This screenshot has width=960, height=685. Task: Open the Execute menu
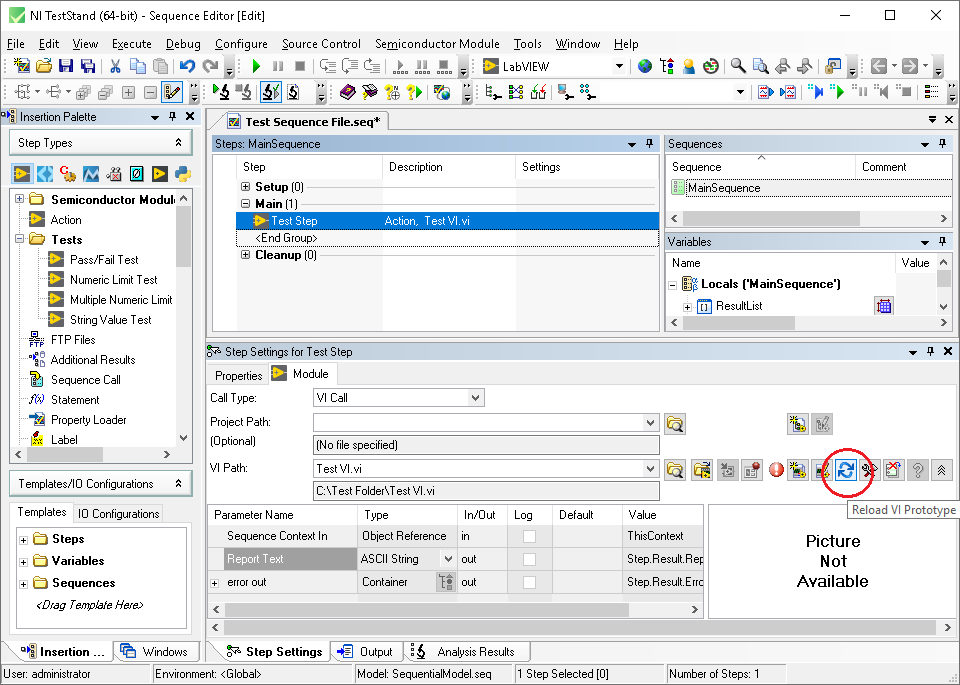(132, 44)
